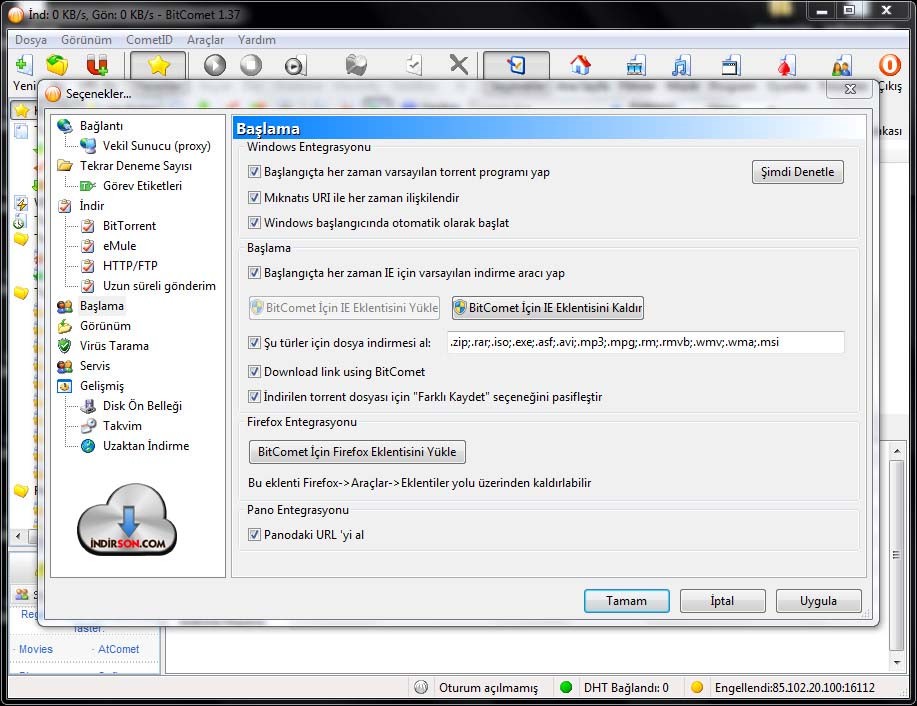Click the checkmark document toolbar icon
Image resolution: width=917 pixels, height=706 pixels.
pyautogui.click(x=414, y=65)
